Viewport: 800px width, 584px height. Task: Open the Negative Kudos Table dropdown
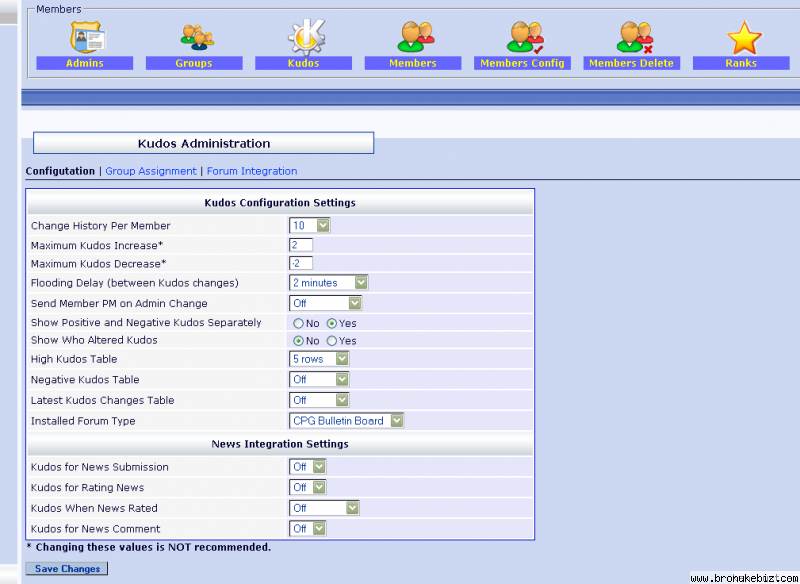(x=319, y=379)
